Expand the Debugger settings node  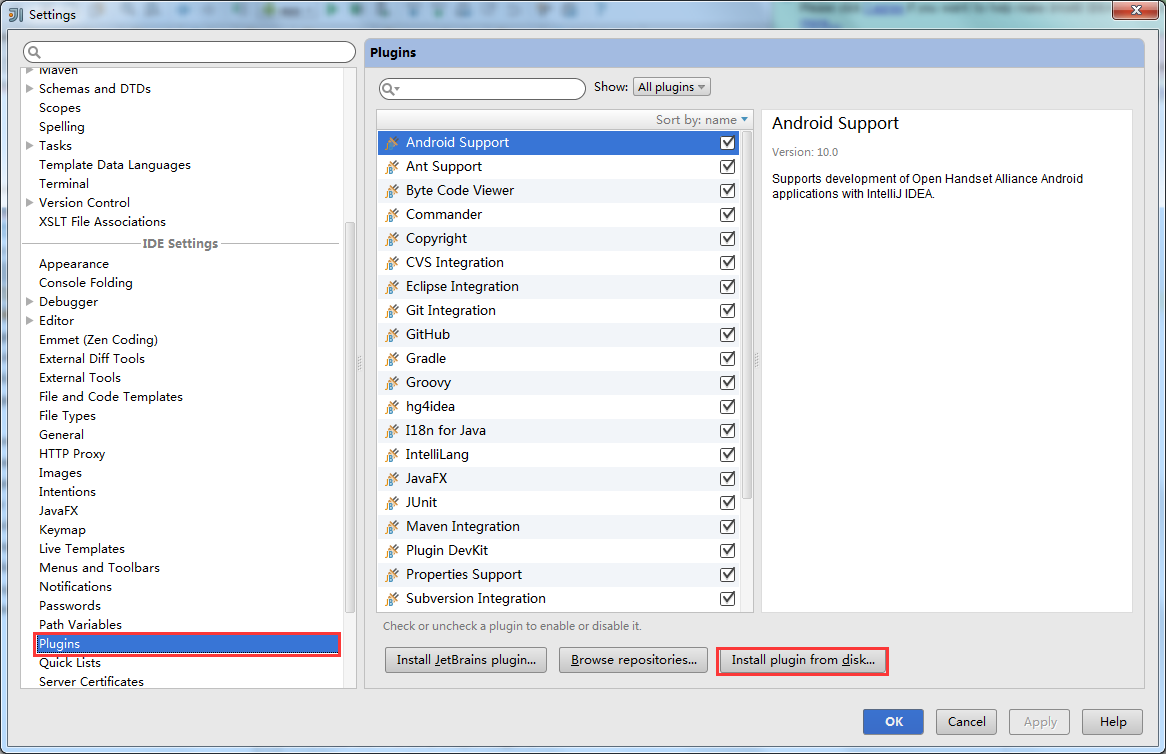(x=30, y=301)
